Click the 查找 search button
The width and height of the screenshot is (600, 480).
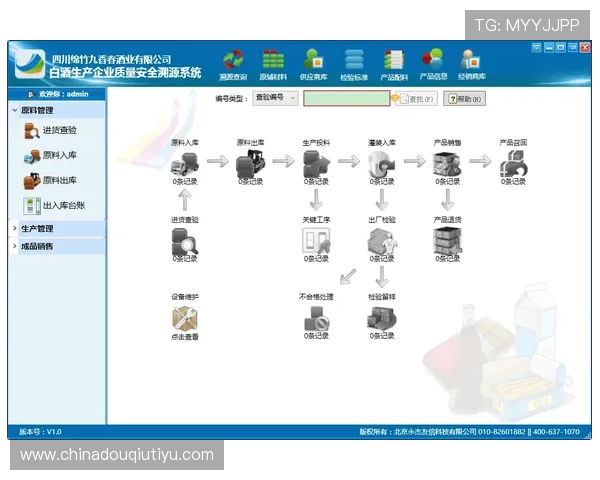point(418,99)
